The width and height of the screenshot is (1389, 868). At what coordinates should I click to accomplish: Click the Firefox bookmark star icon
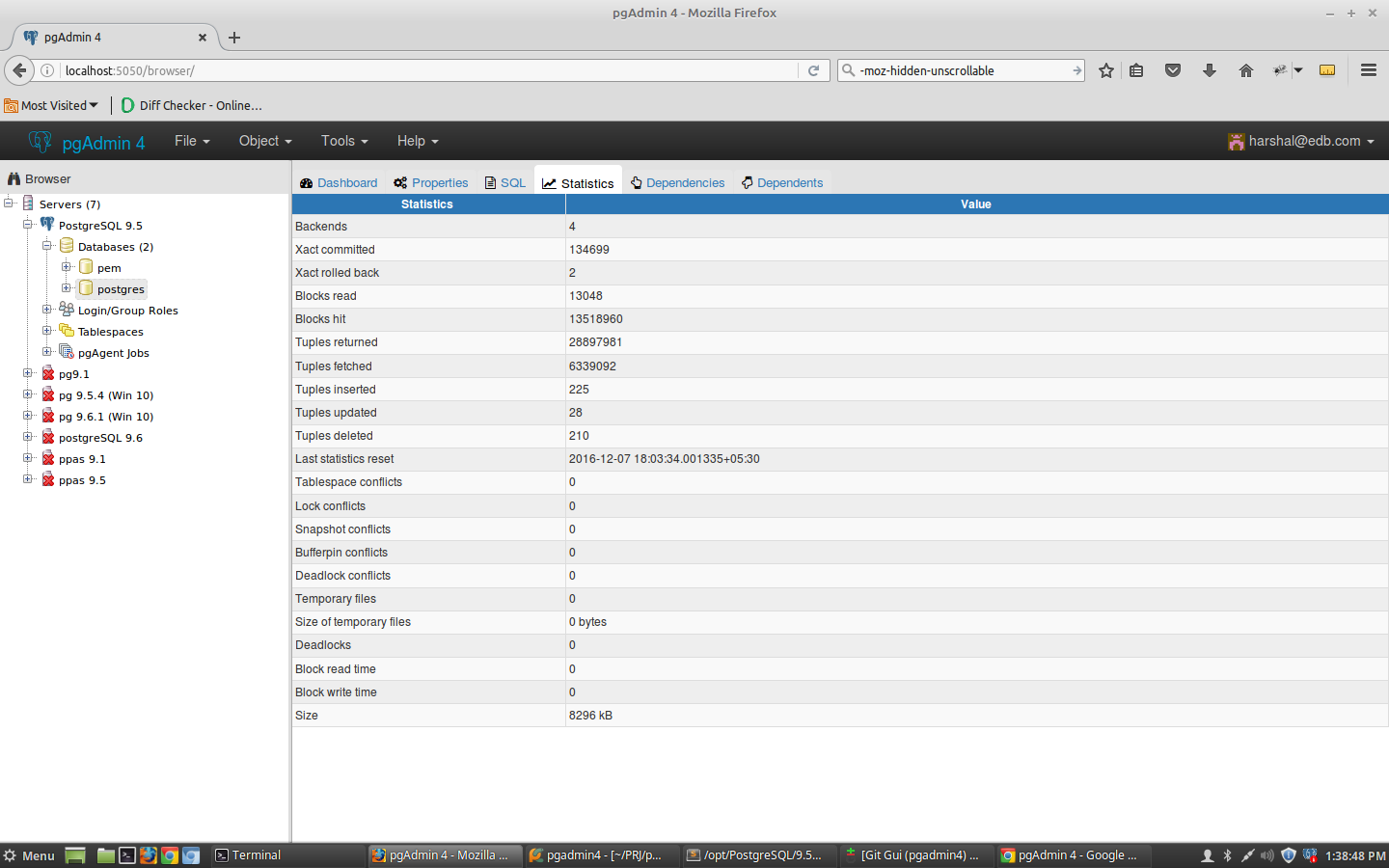coord(1106,70)
